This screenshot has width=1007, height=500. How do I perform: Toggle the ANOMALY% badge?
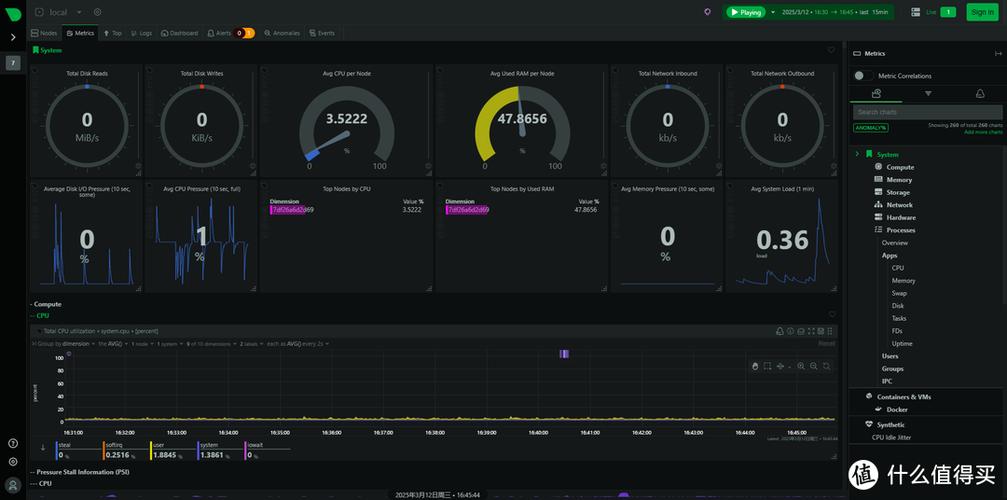[870, 127]
